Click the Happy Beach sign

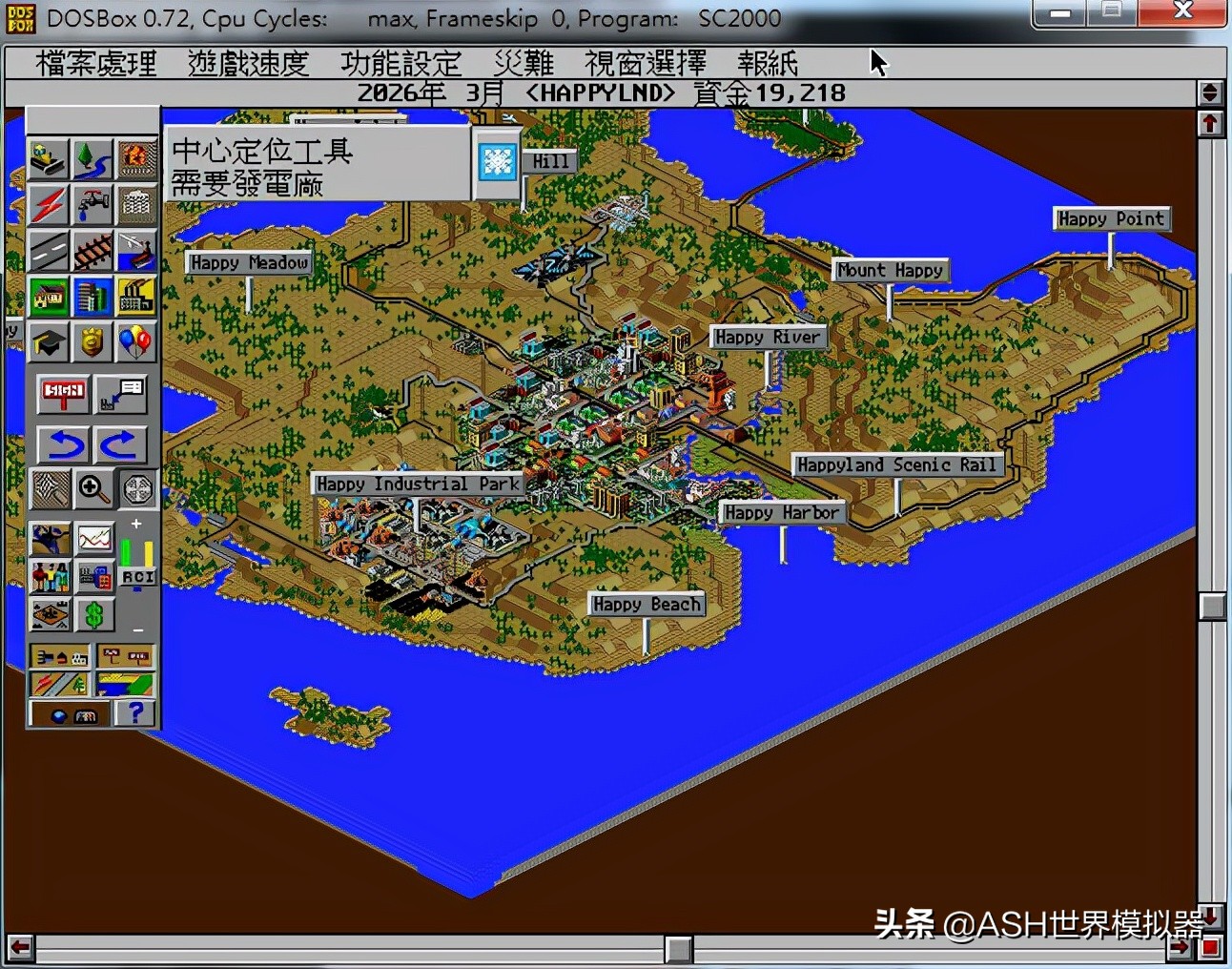point(647,604)
